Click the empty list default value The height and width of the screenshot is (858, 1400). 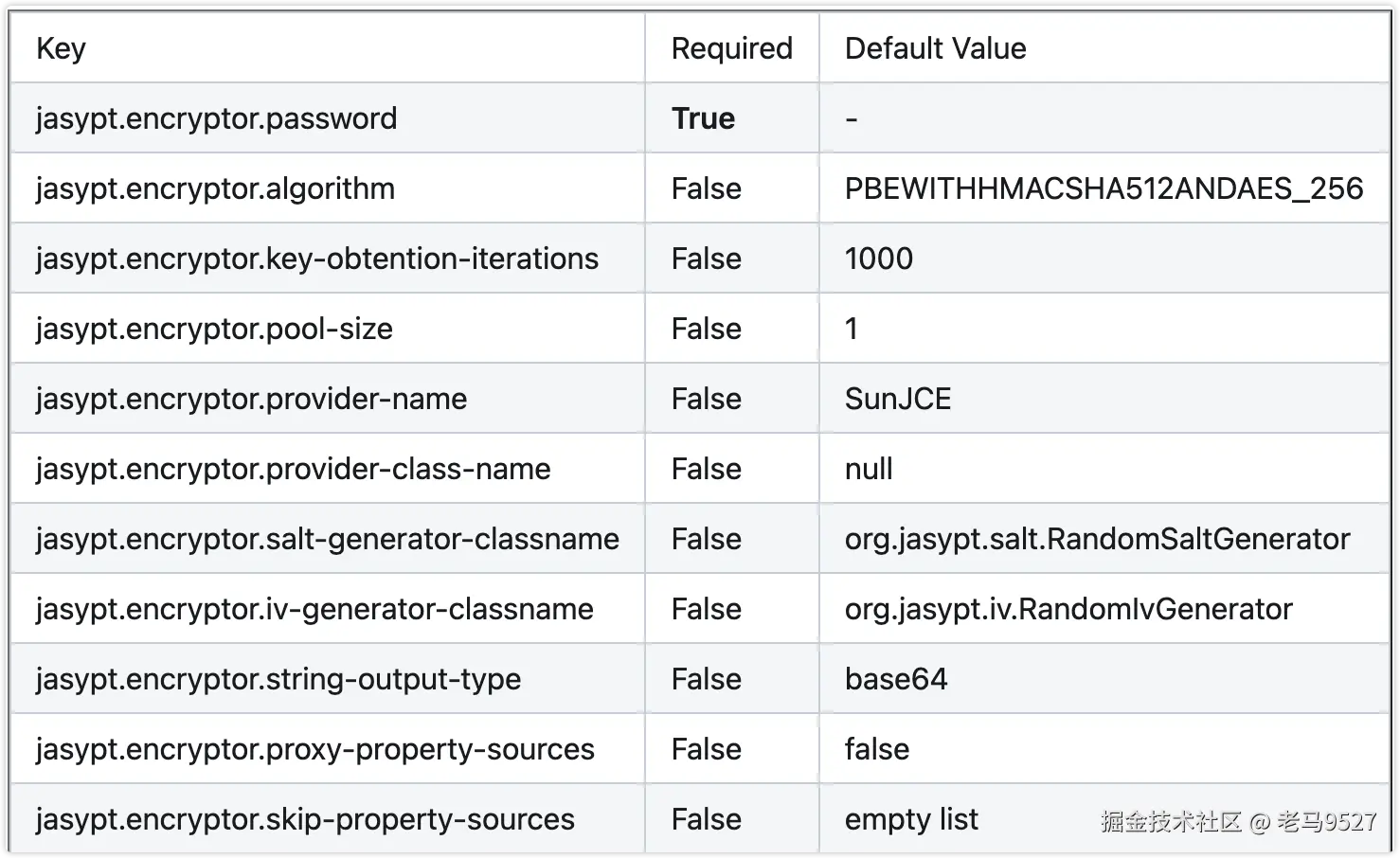pyautogui.click(x=911, y=819)
